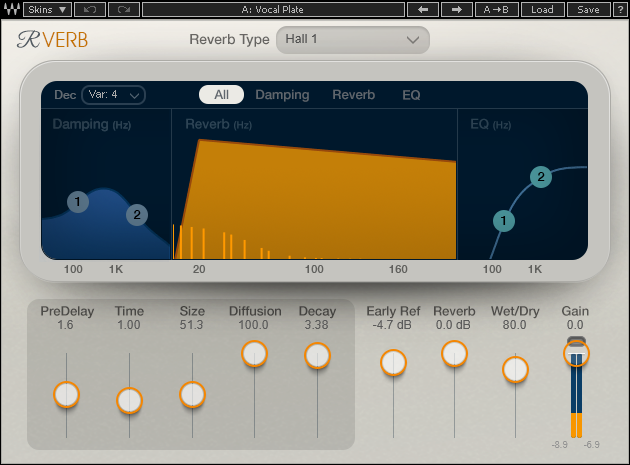This screenshot has width=630, height=465.
Task: Go to the previous preset arrow
Action: (x=423, y=9)
